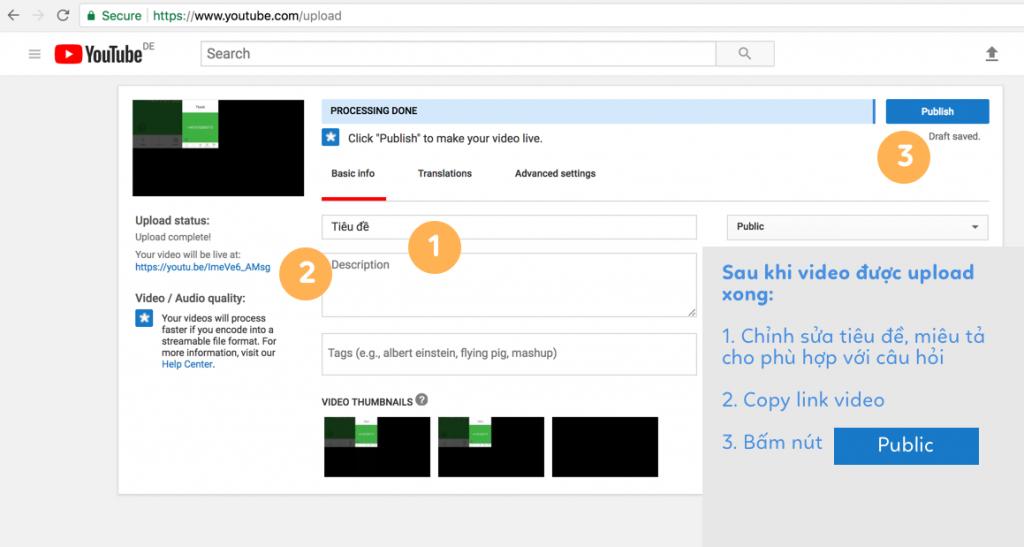This screenshot has height=547, width=1024.
Task: Select the second video thumbnail option
Action: point(491,447)
